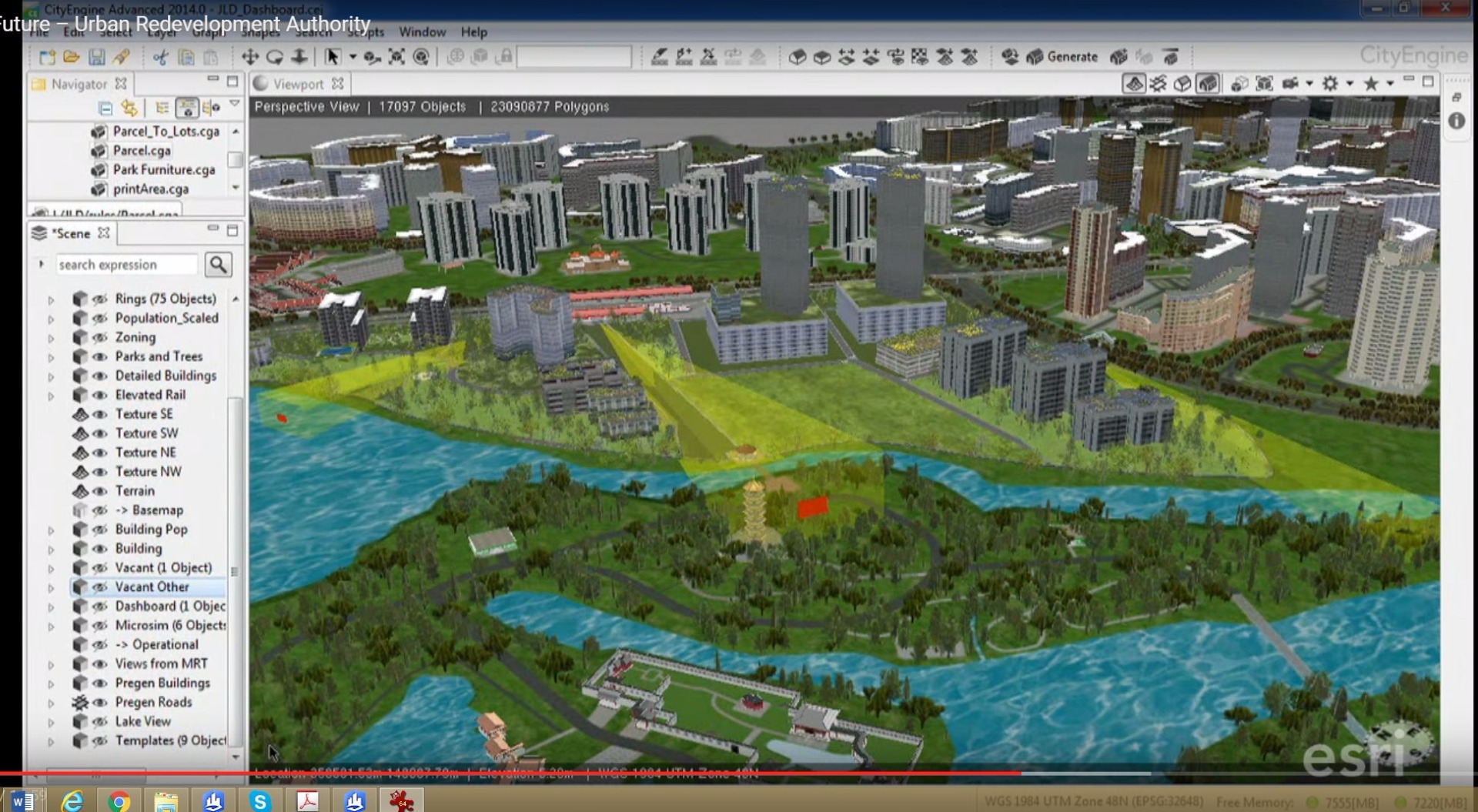Image resolution: width=1478 pixels, height=812 pixels.
Task: Hide the Parks and Trees layer
Action: [100, 356]
